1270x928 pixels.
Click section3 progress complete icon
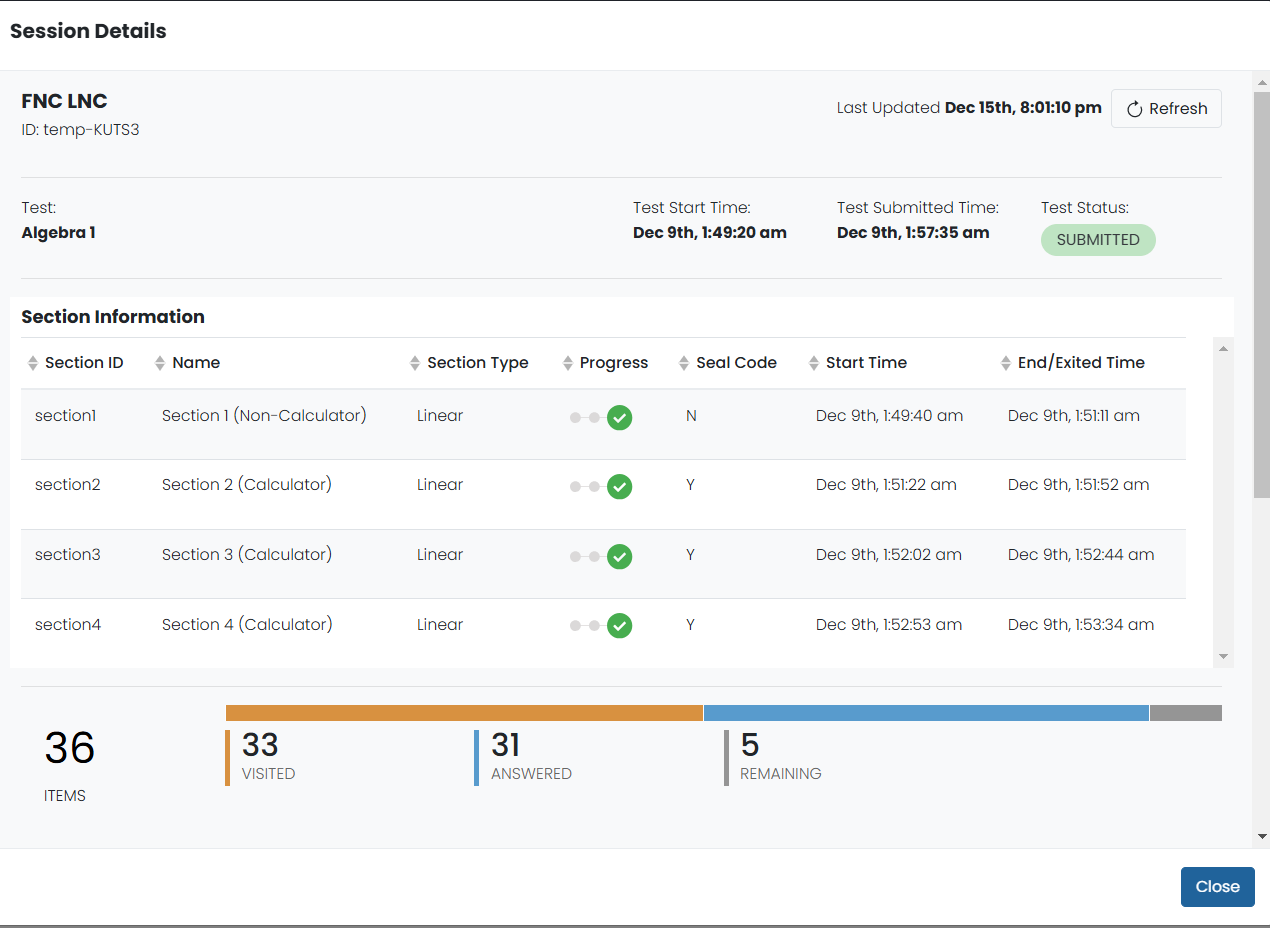point(620,557)
